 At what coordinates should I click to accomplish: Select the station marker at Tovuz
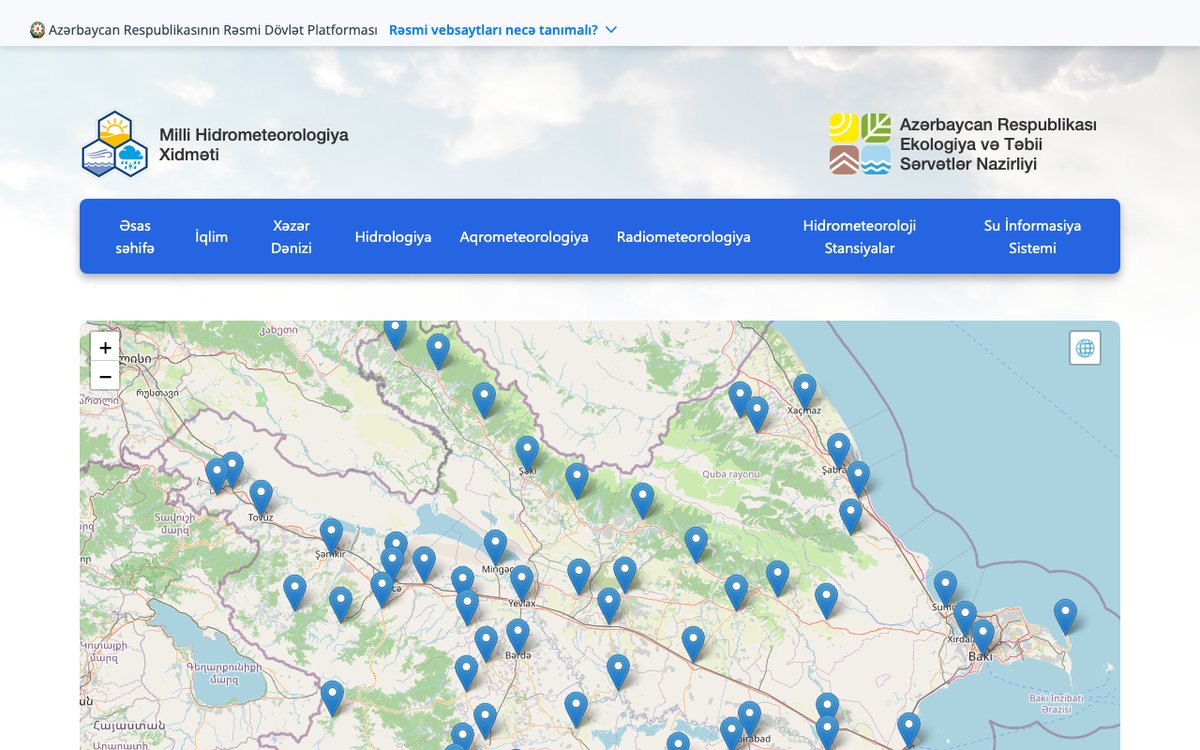point(261,498)
